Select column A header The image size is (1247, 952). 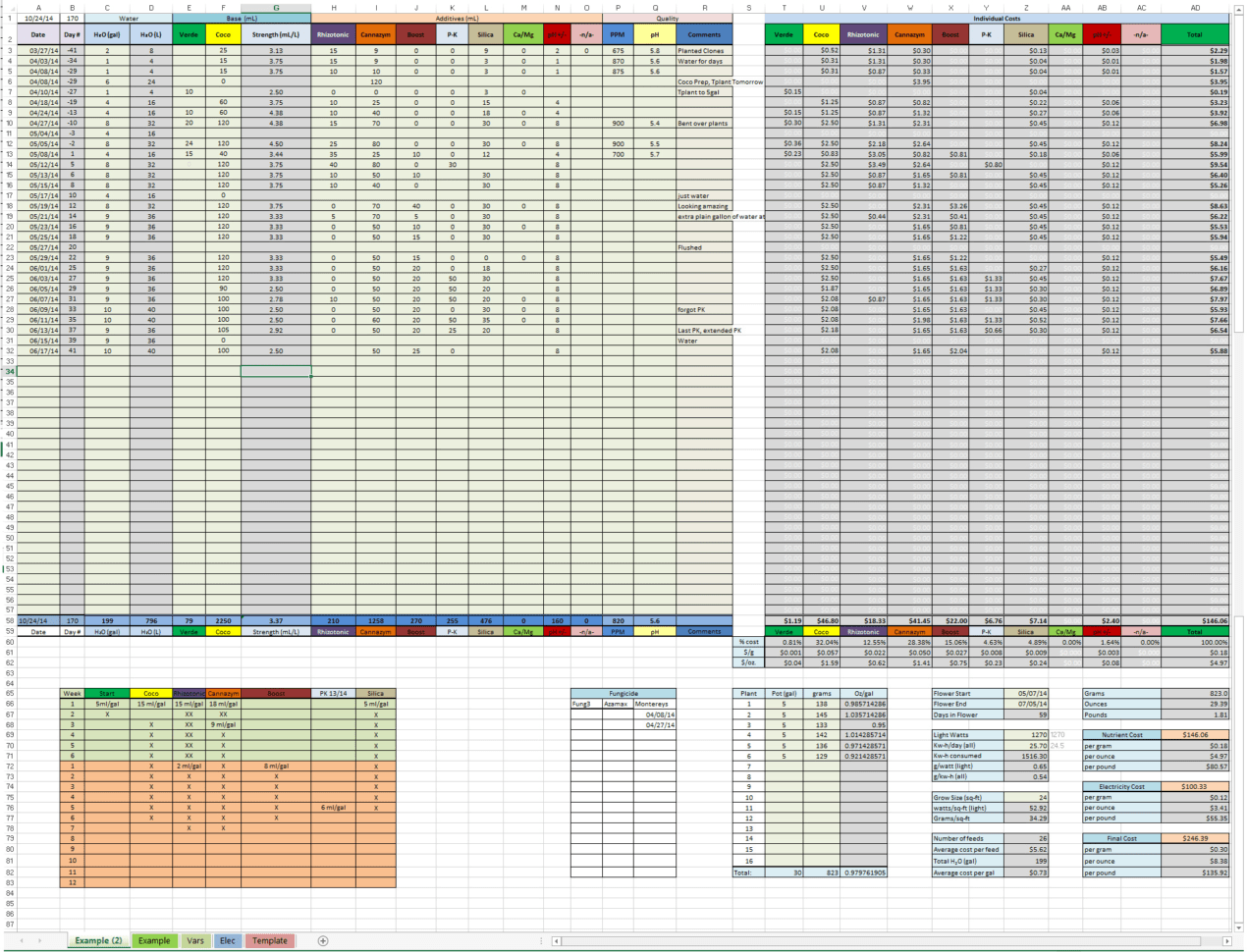click(37, 8)
